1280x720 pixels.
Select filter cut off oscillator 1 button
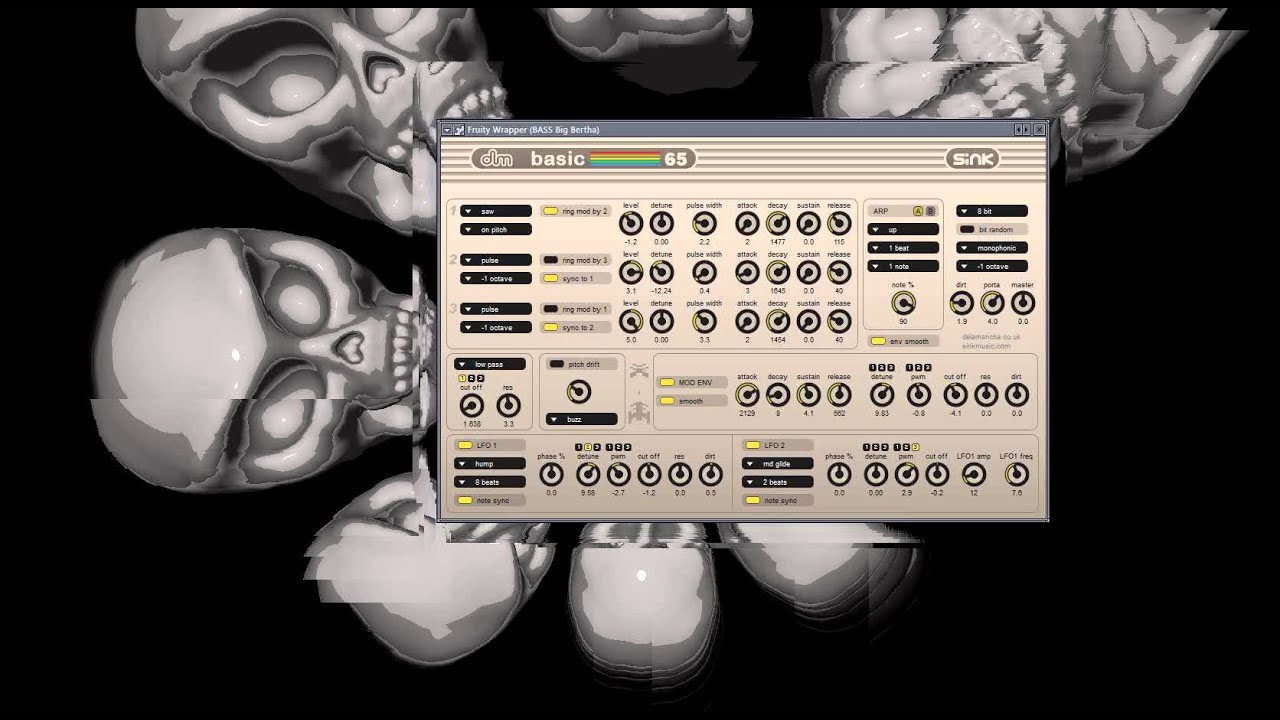(462, 378)
